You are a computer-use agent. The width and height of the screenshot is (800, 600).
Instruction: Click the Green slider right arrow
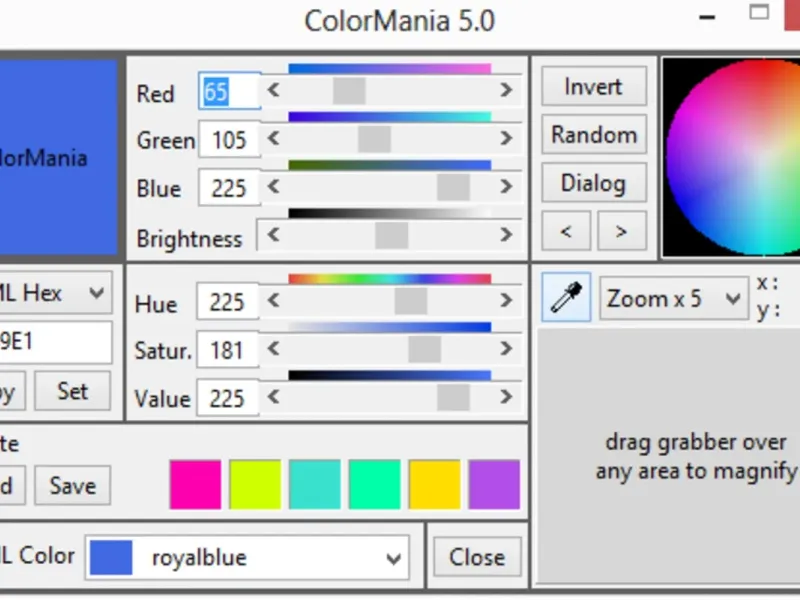(x=506, y=138)
